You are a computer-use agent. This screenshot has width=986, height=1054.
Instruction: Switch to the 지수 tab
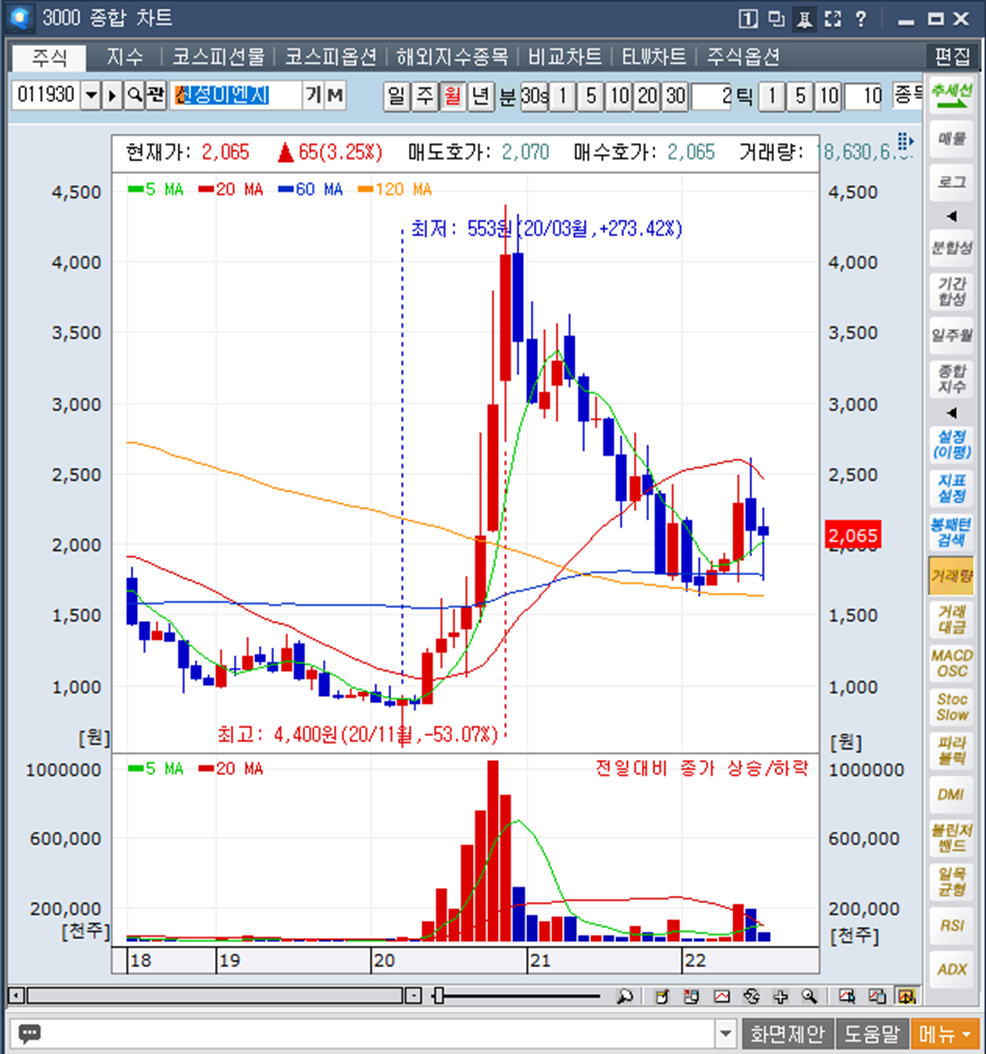click(x=125, y=57)
